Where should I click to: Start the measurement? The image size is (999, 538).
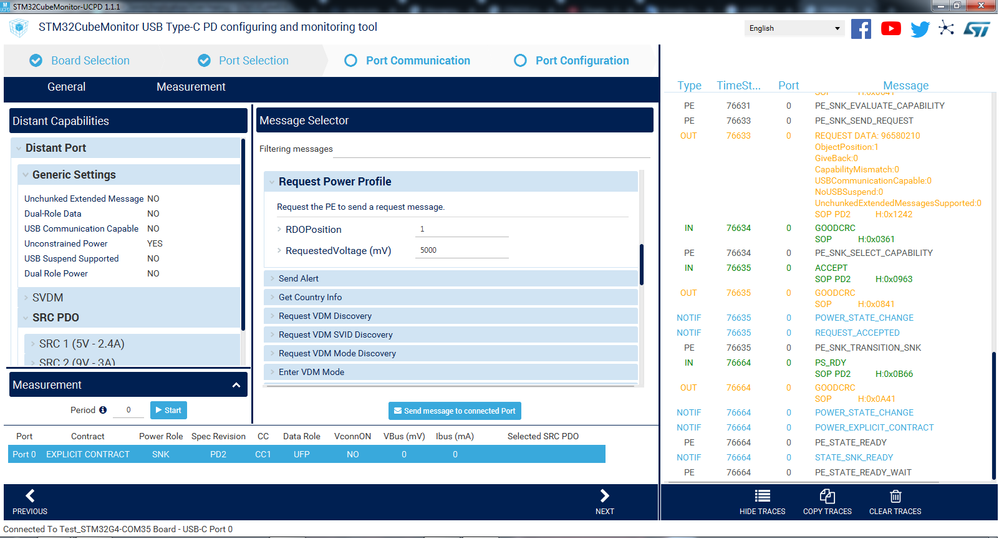(x=168, y=410)
